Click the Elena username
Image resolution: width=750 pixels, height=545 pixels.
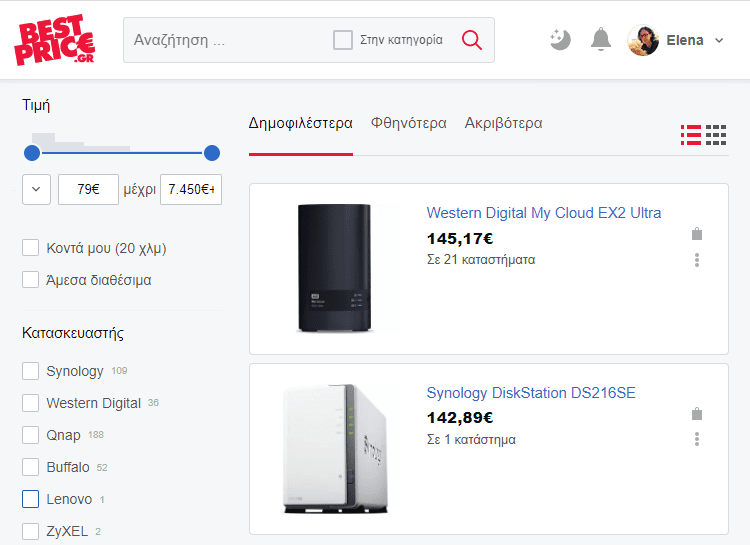point(684,40)
